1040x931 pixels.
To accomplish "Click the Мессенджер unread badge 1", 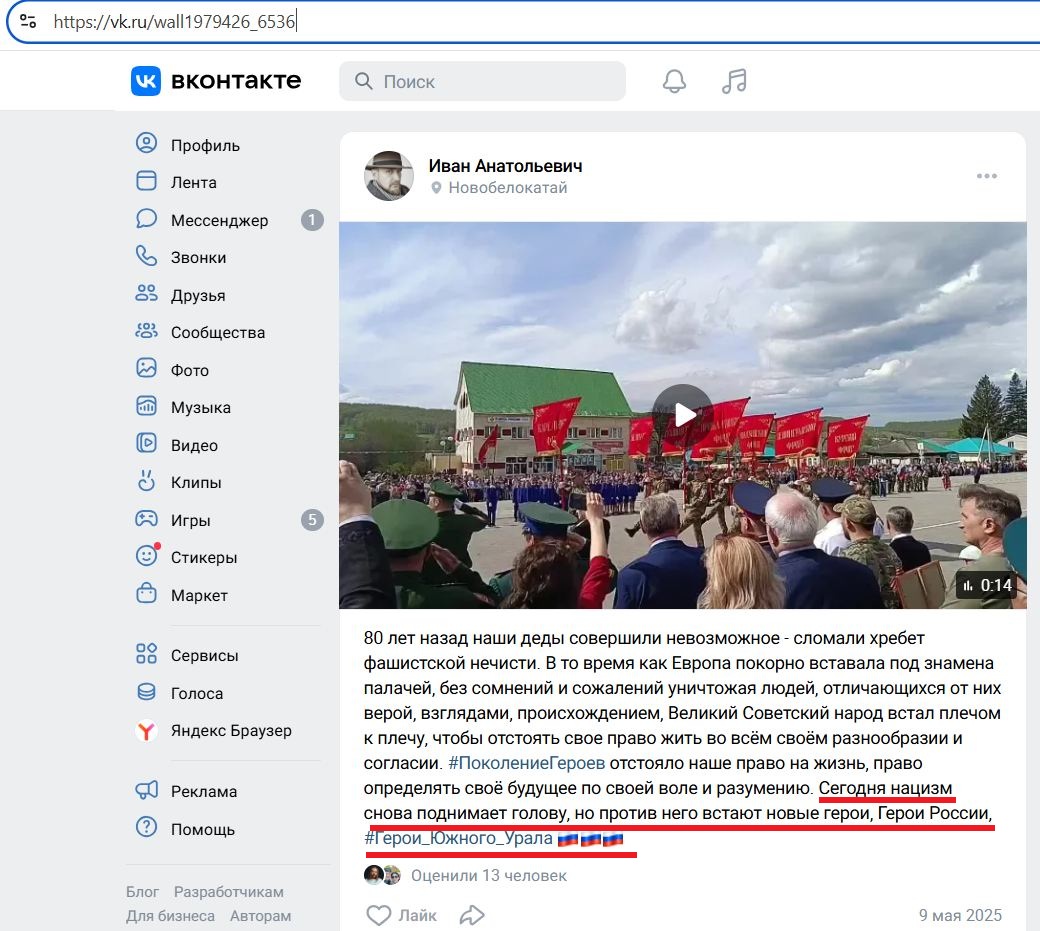I will (x=312, y=219).
